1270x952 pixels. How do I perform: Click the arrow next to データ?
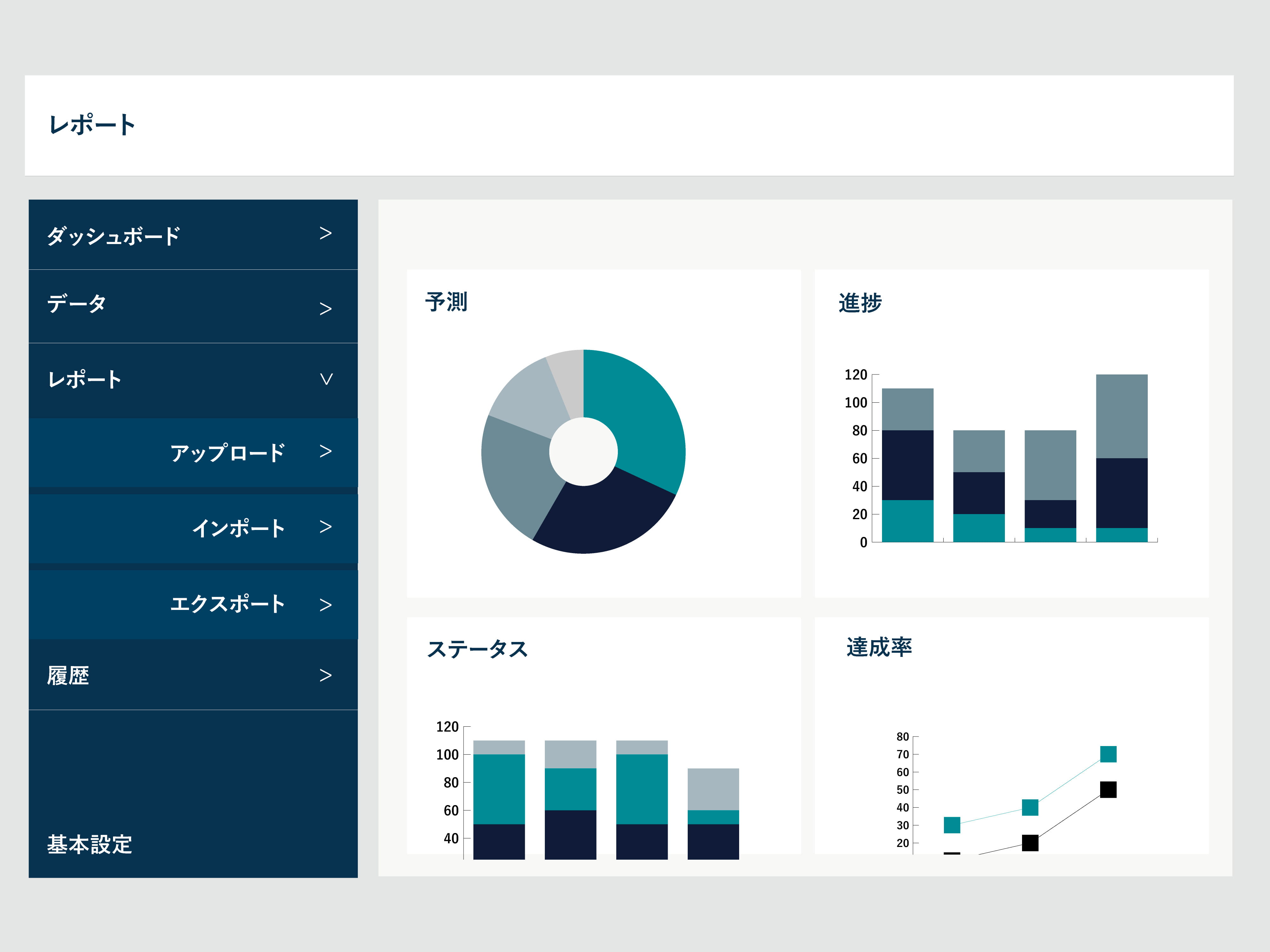(x=325, y=309)
